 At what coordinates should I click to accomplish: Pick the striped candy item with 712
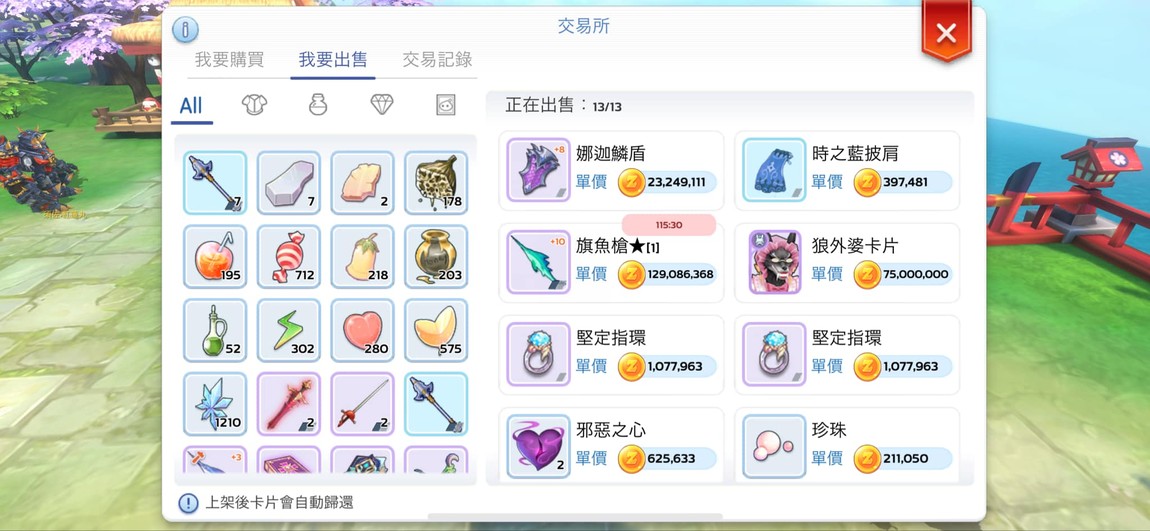click(289, 257)
